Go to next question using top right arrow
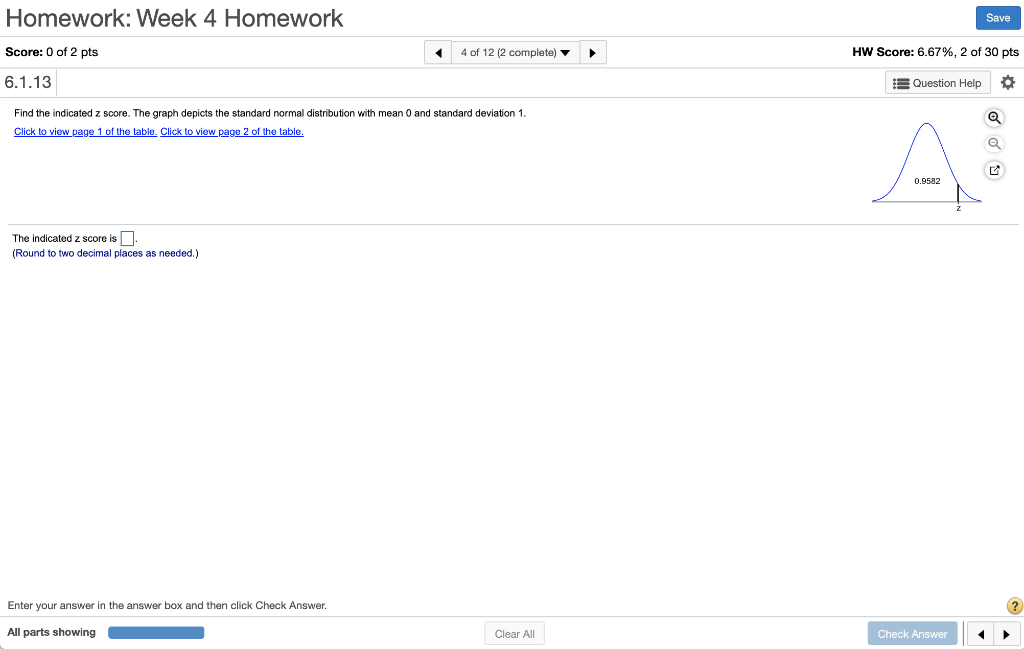This screenshot has width=1024, height=649. [592, 52]
